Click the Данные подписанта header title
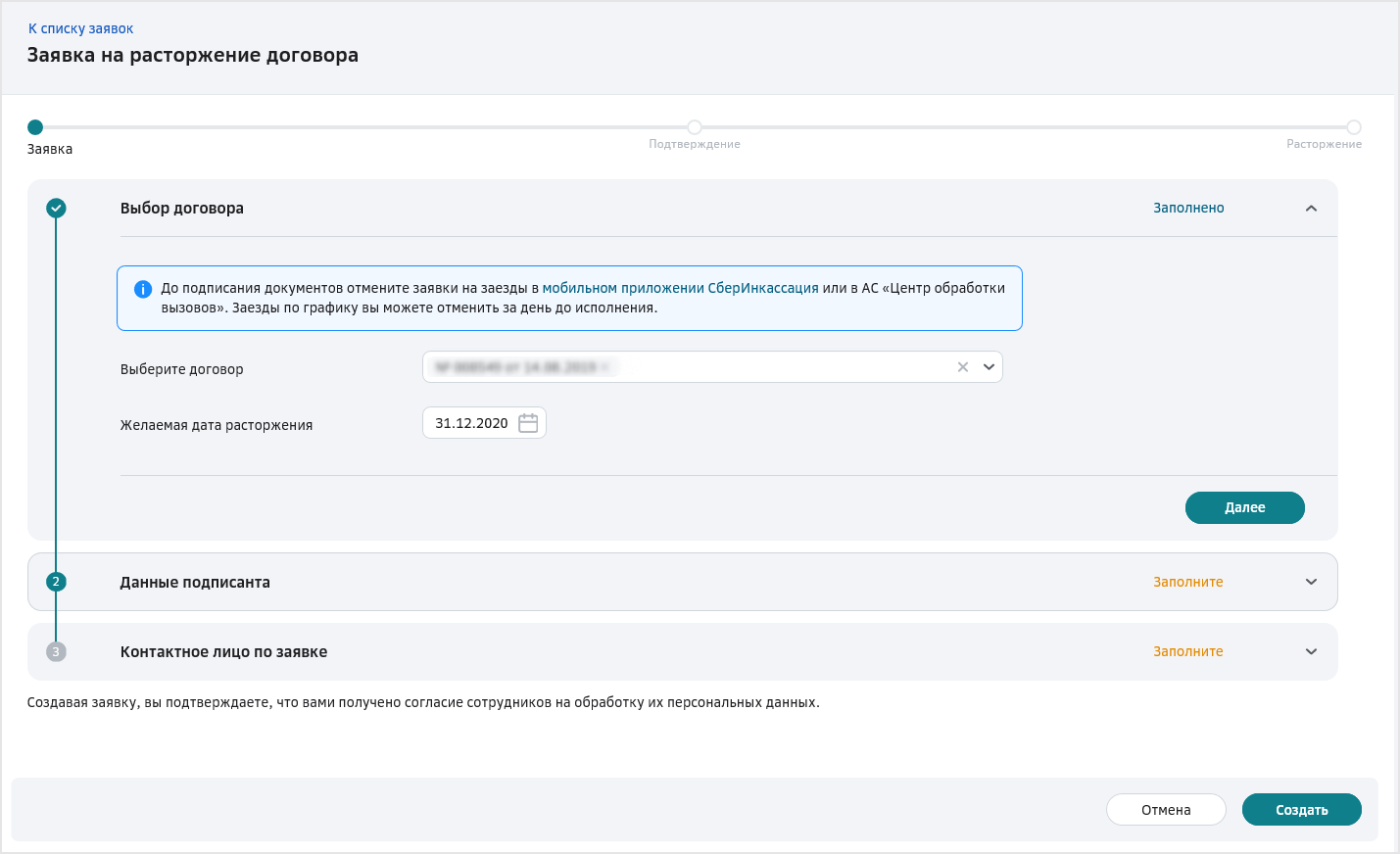 point(195,582)
